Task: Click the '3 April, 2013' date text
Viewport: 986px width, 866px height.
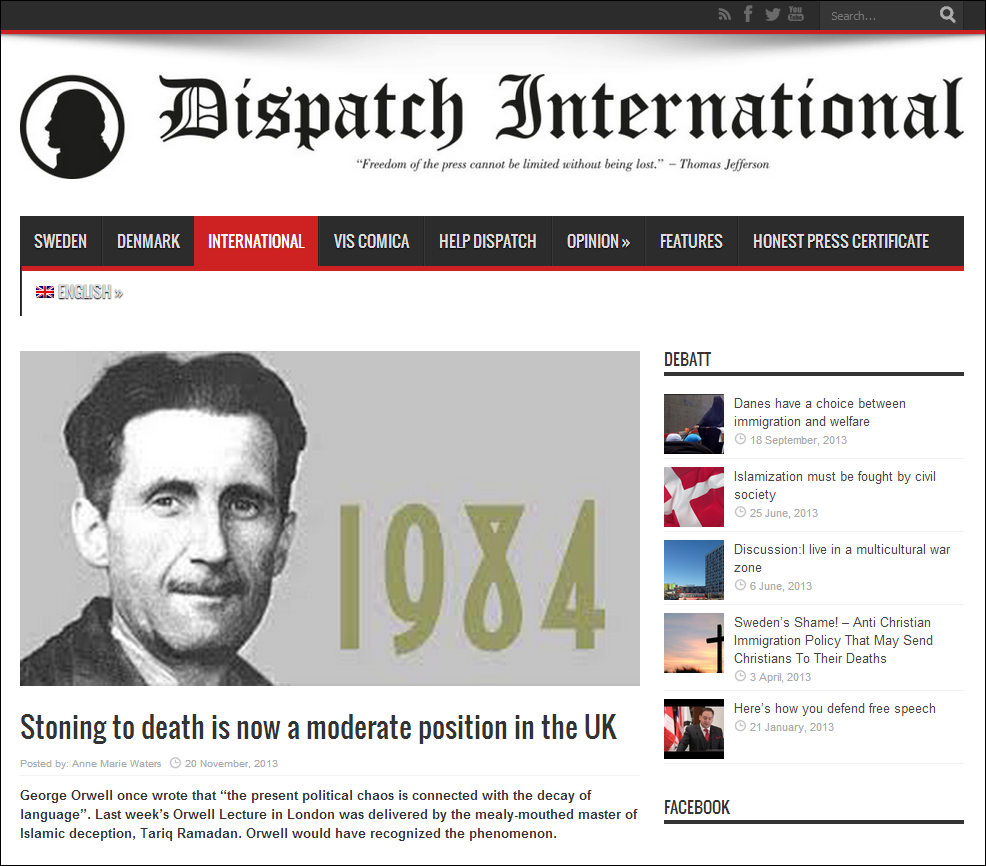Action: point(780,677)
